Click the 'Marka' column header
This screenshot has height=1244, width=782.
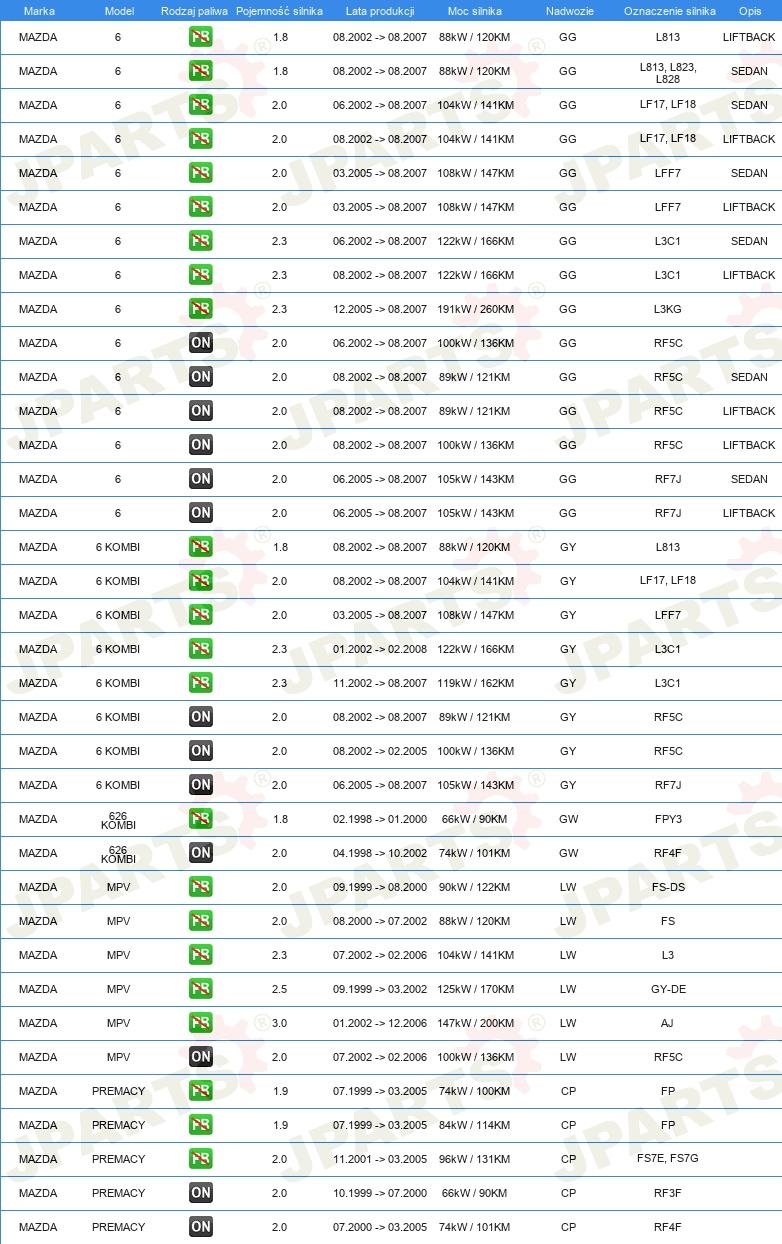(39, 11)
